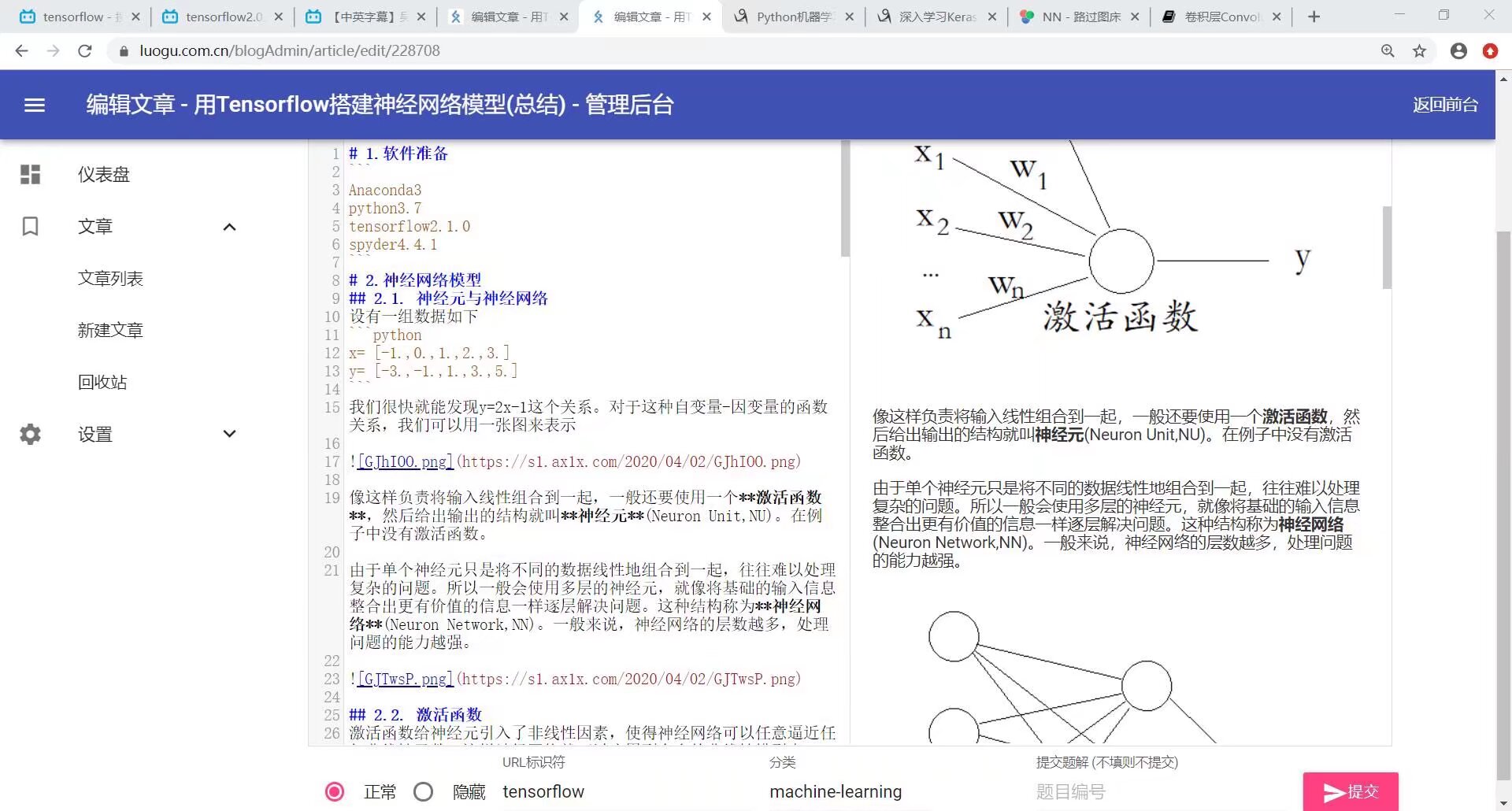Open the hamburger navigation menu
This screenshot has width=1512, height=811.
35,105
